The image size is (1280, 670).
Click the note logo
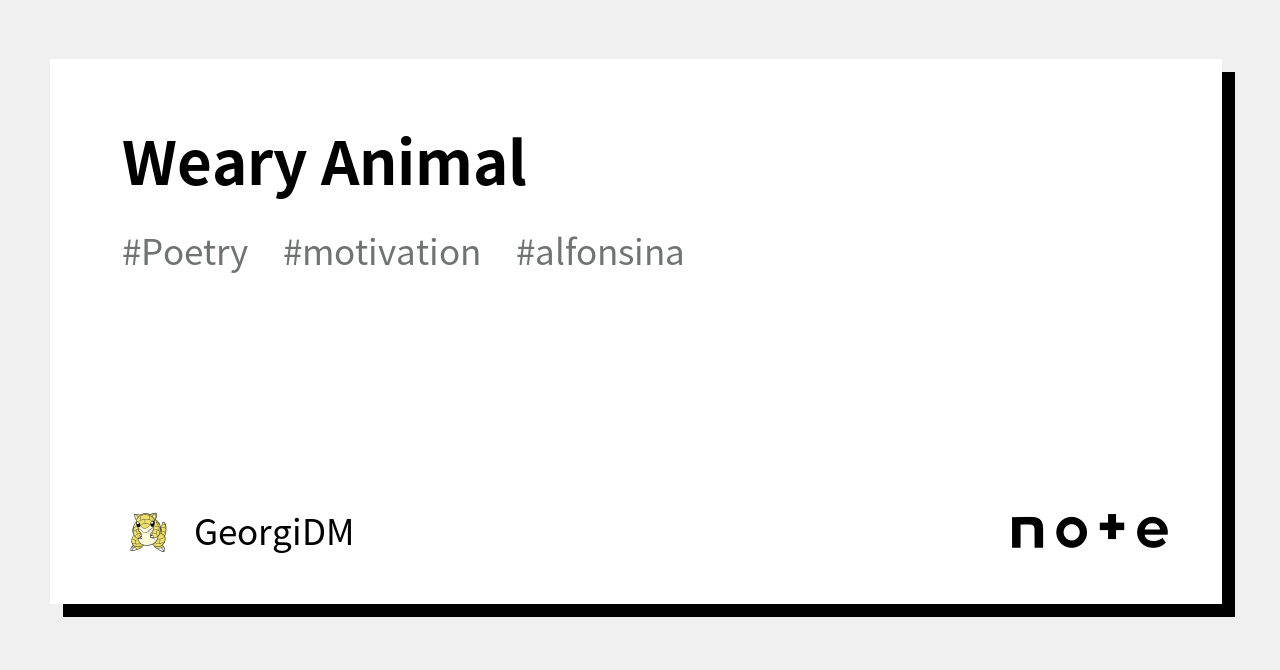click(1089, 531)
